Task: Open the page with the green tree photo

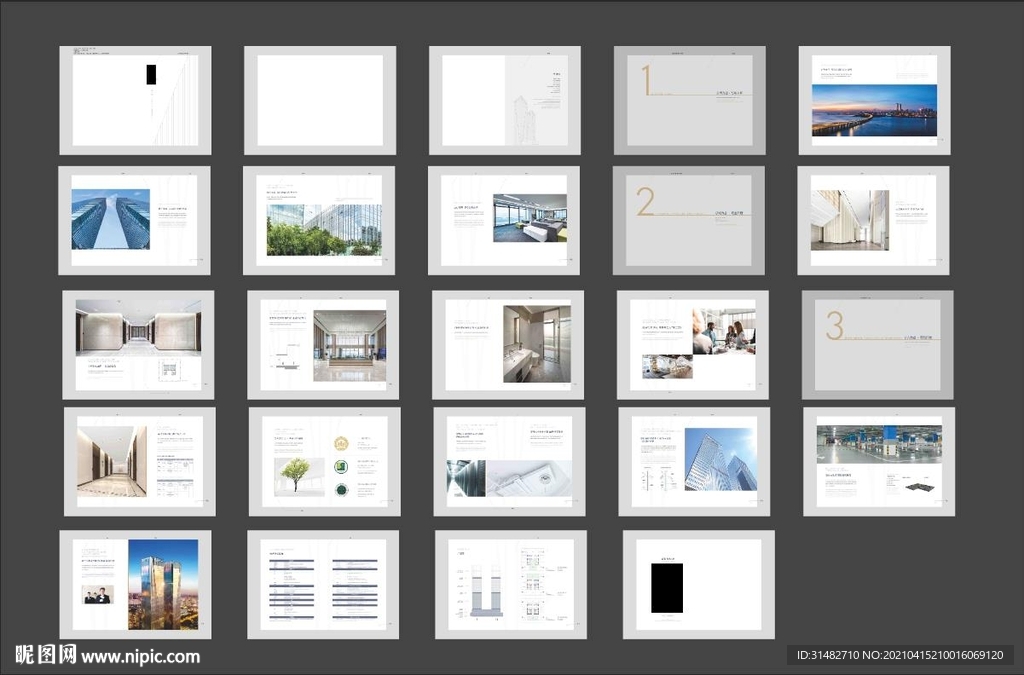Action: 325,461
